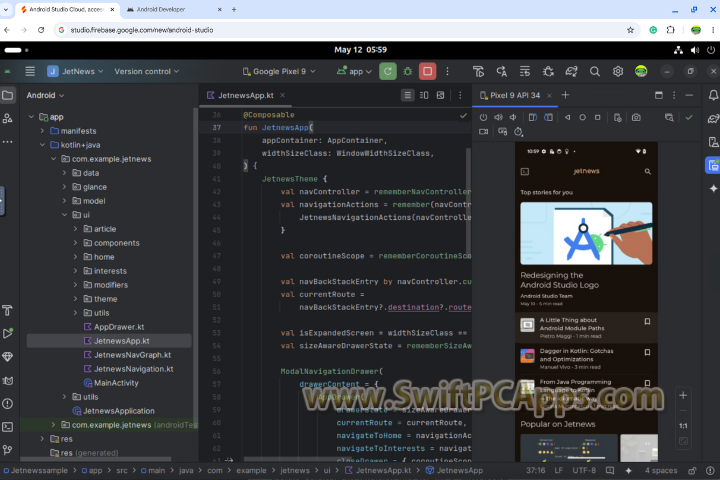Open Search Everywhere magnifier
This screenshot has height=480, width=720.
coord(595,71)
